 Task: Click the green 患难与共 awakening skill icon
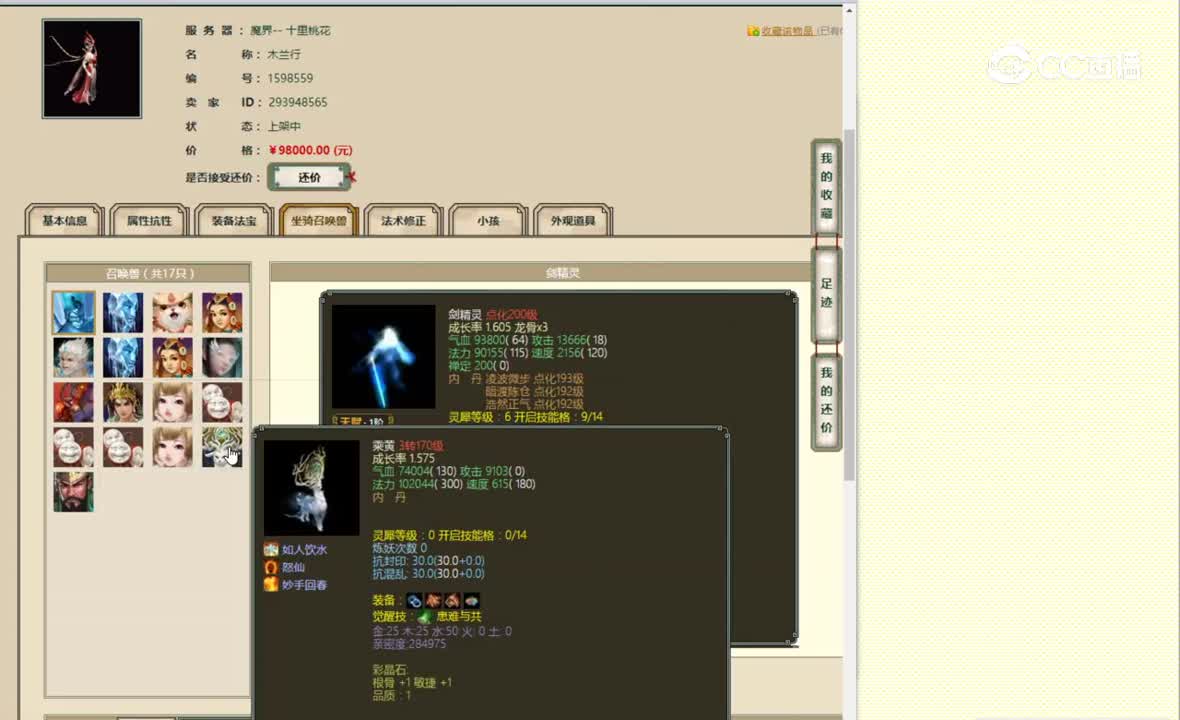click(x=424, y=617)
